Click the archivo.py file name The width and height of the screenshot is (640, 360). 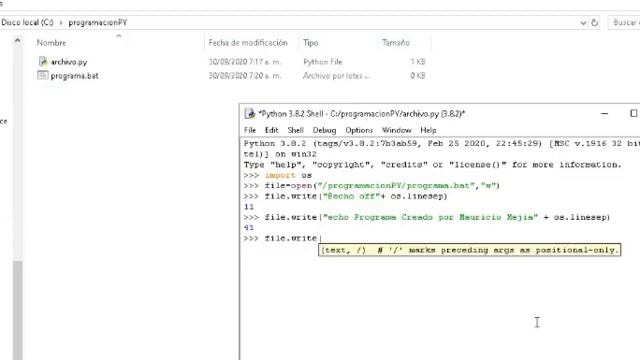(x=69, y=62)
